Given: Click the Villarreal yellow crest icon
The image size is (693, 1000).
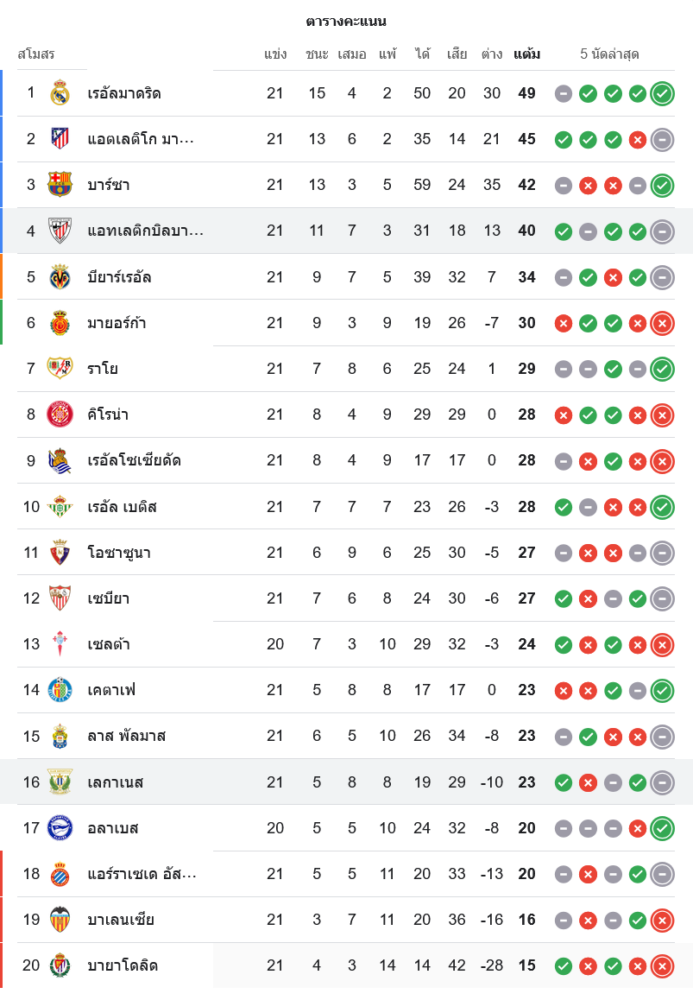Looking at the screenshot, I should coord(60,277).
